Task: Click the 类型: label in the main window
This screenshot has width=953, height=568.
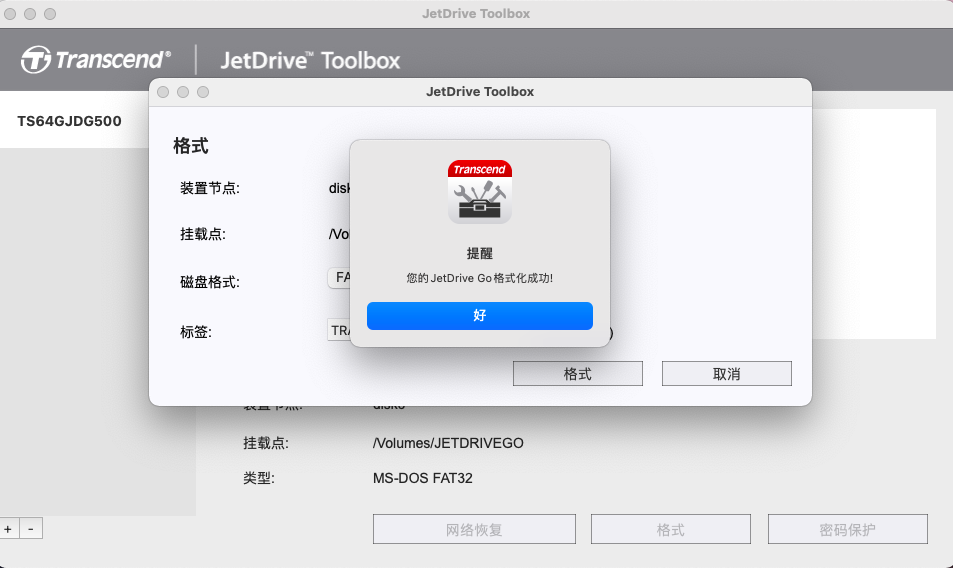Action: 259,478
